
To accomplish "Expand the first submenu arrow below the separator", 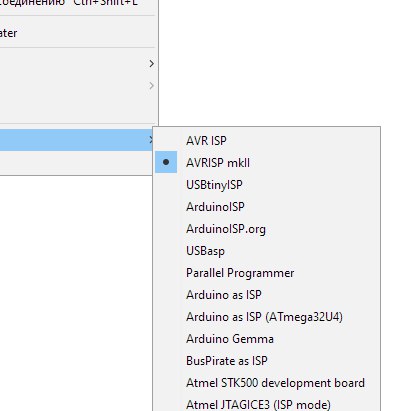I will pos(151,63).
